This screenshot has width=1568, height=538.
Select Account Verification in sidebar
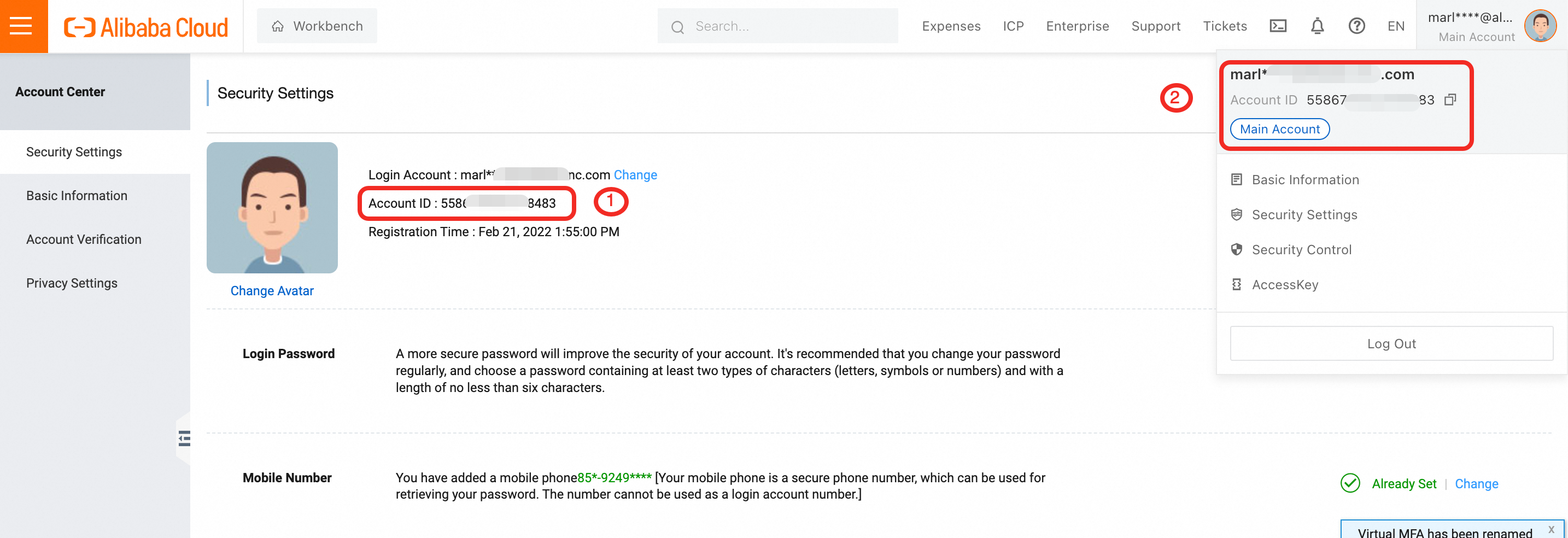click(x=95, y=240)
